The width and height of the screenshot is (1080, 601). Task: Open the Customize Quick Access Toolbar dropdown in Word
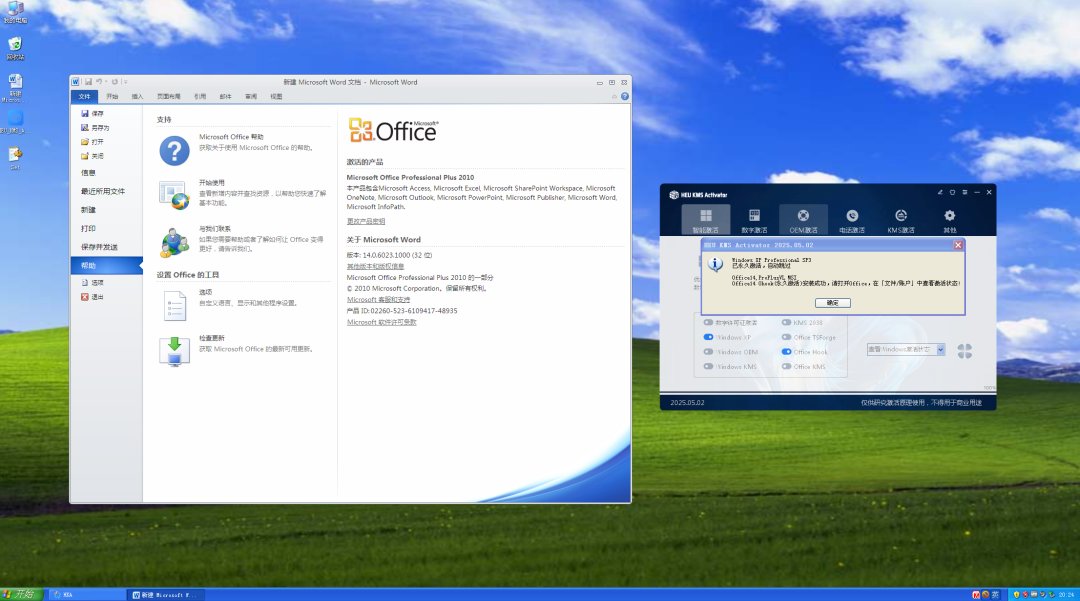125,82
